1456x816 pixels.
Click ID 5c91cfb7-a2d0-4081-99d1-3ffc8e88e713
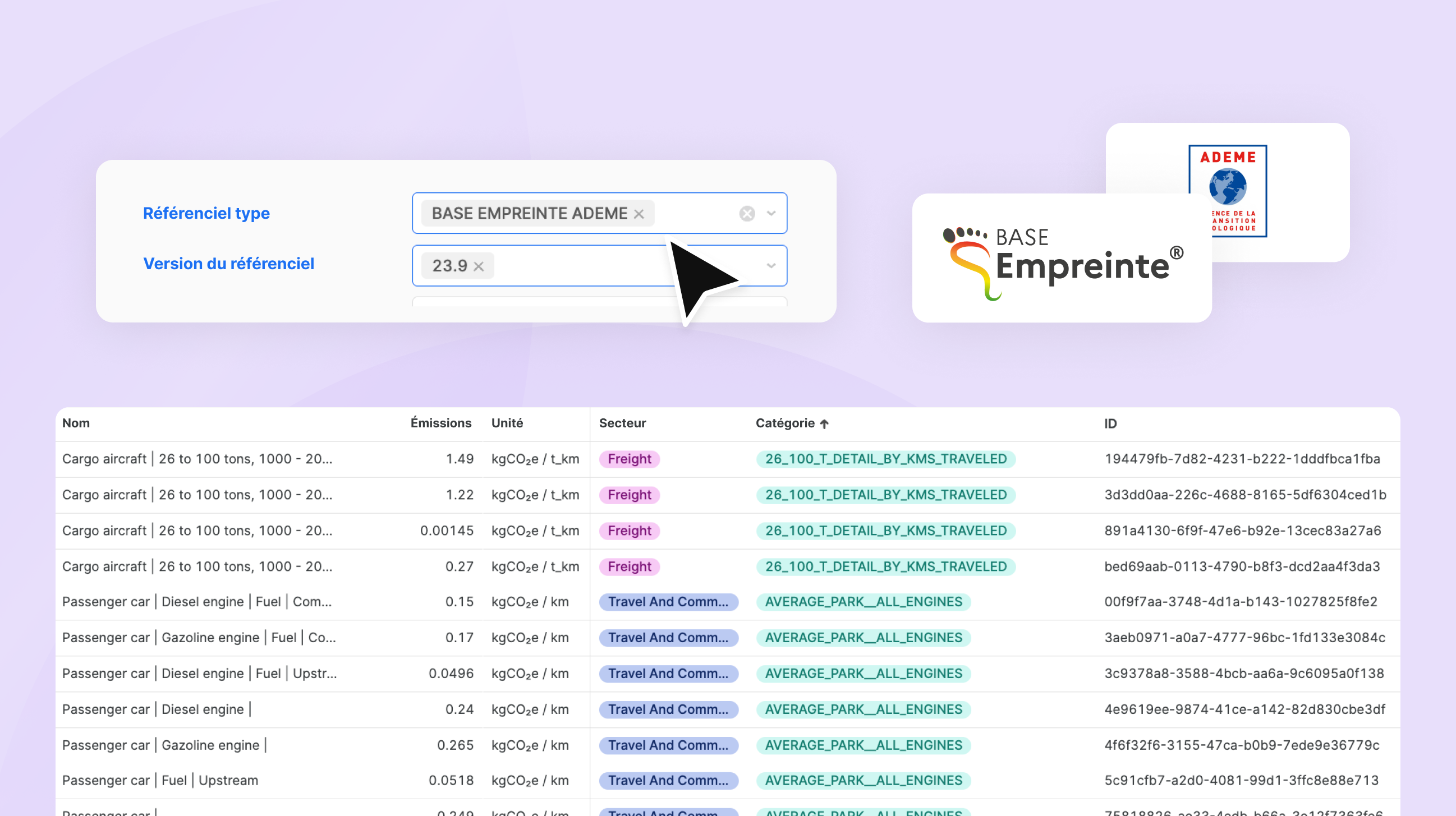[1241, 781]
